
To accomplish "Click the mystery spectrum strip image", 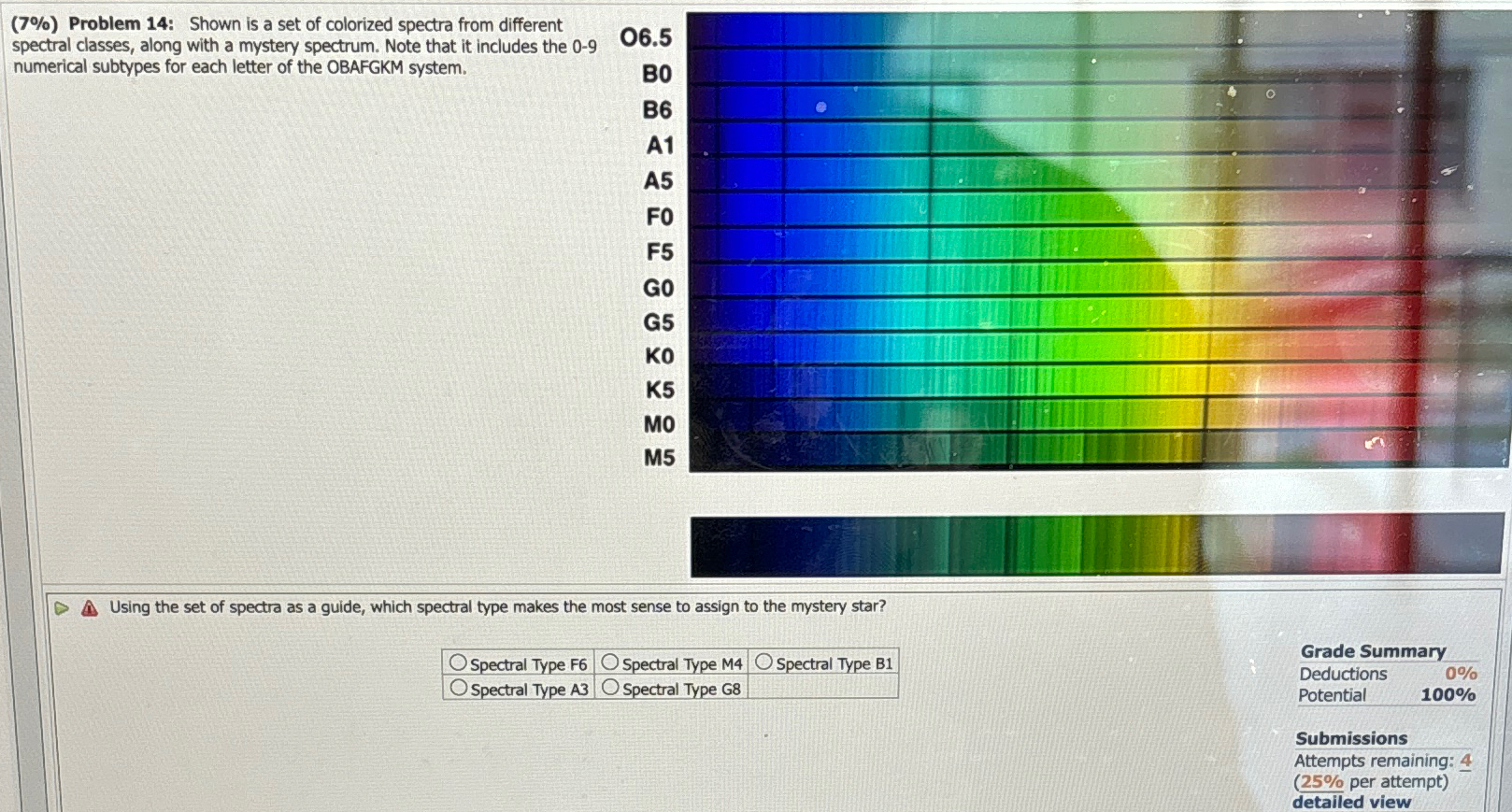I will [x=1095, y=546].
